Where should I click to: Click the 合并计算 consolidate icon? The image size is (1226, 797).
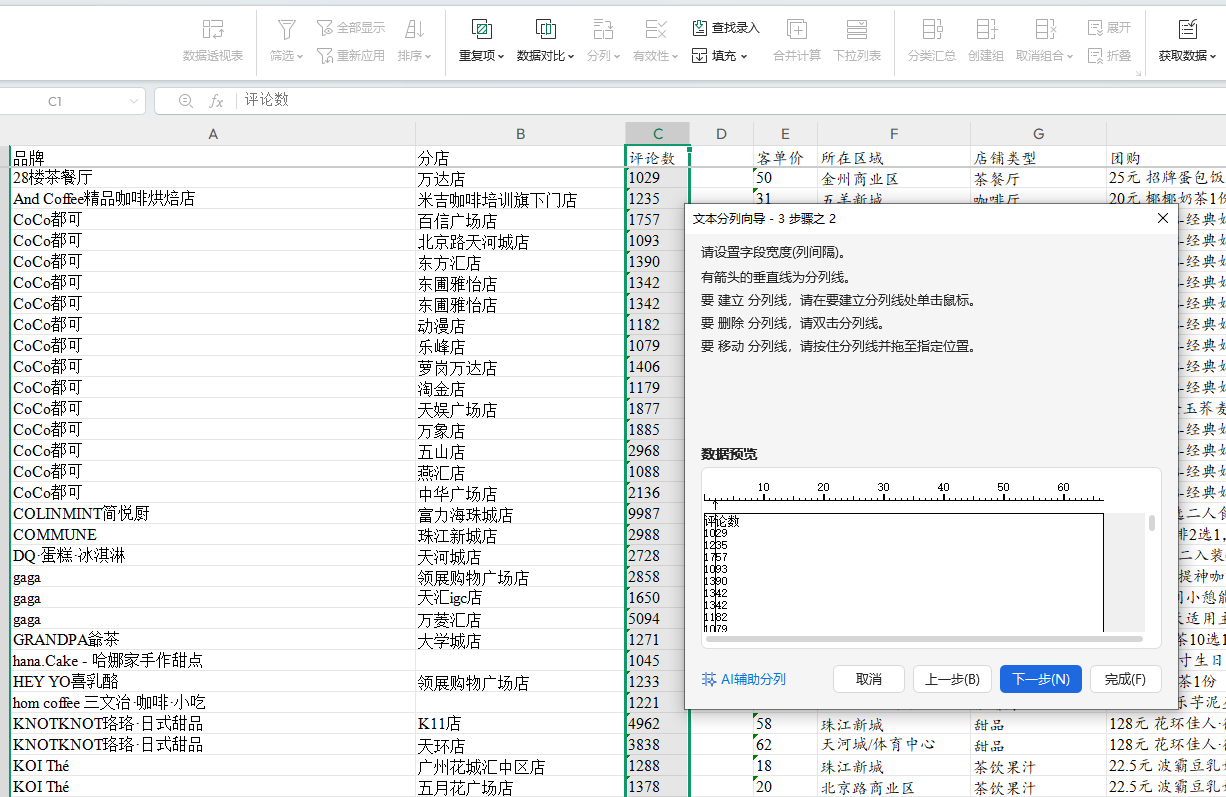tap(797, 29)
